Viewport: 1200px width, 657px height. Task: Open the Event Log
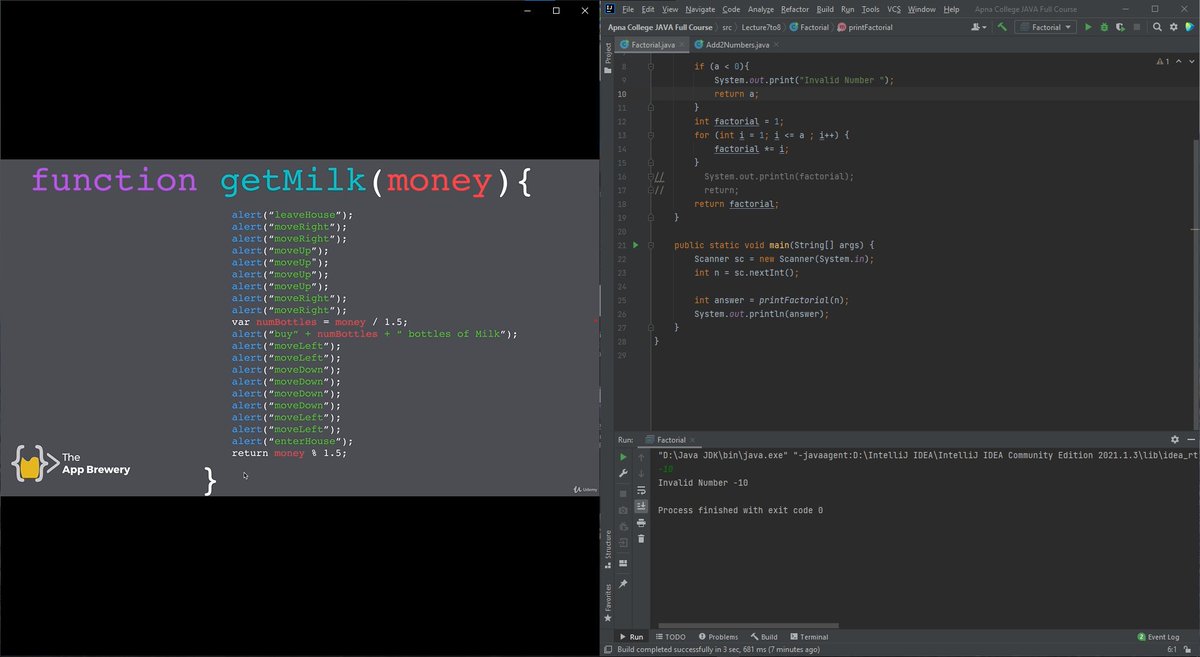click(1158, 637)
